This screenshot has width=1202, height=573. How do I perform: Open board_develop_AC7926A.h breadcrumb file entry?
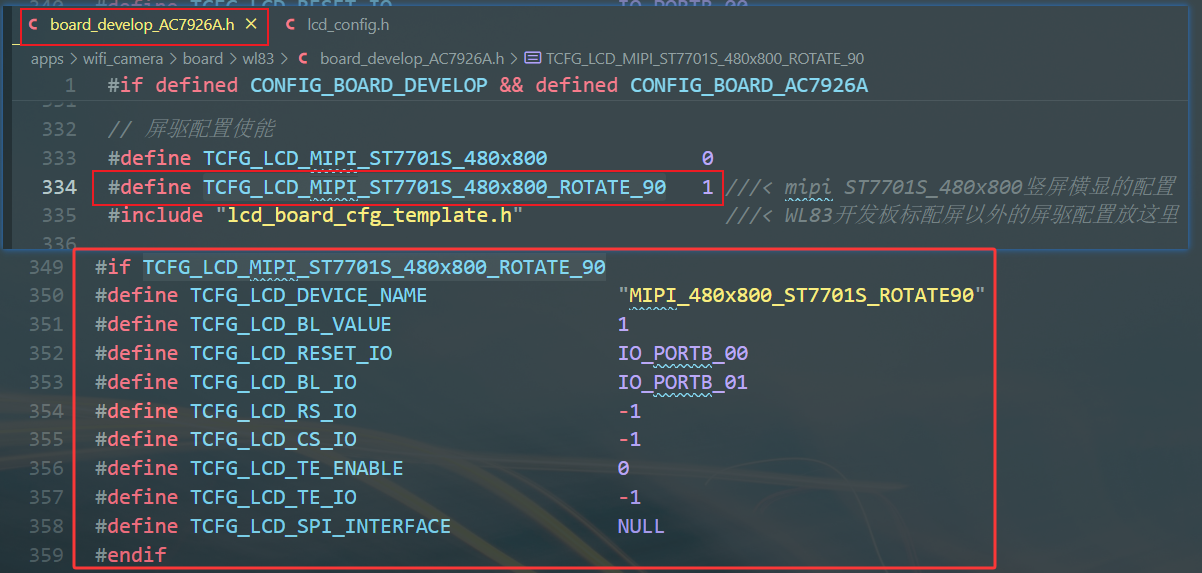(411, 59)
